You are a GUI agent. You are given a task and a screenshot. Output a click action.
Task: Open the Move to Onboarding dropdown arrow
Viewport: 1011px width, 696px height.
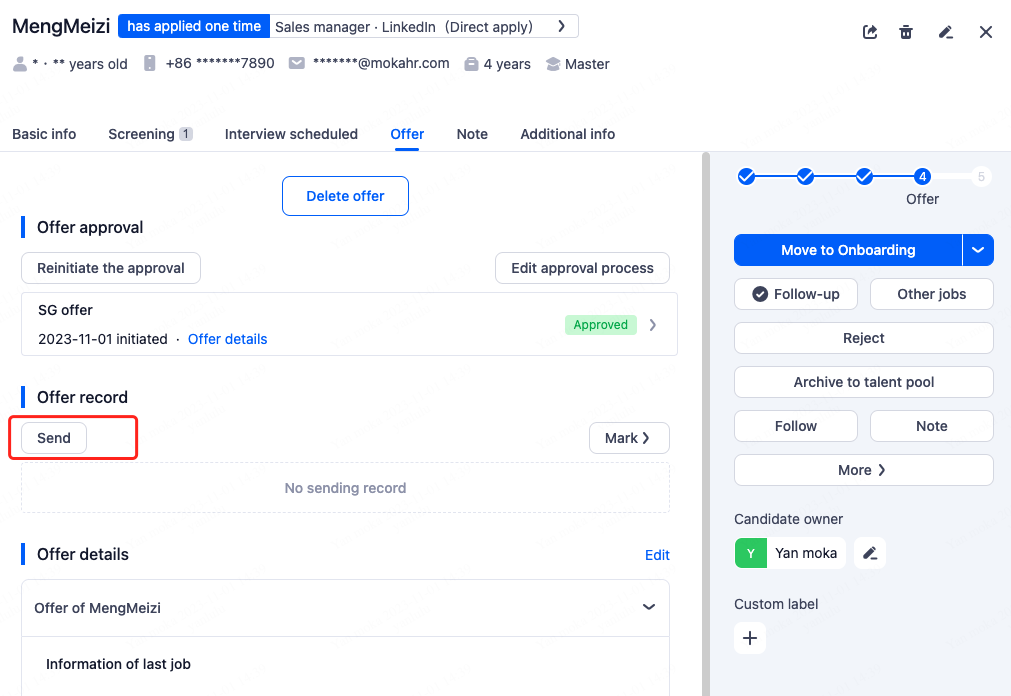[x=978, y=250]
